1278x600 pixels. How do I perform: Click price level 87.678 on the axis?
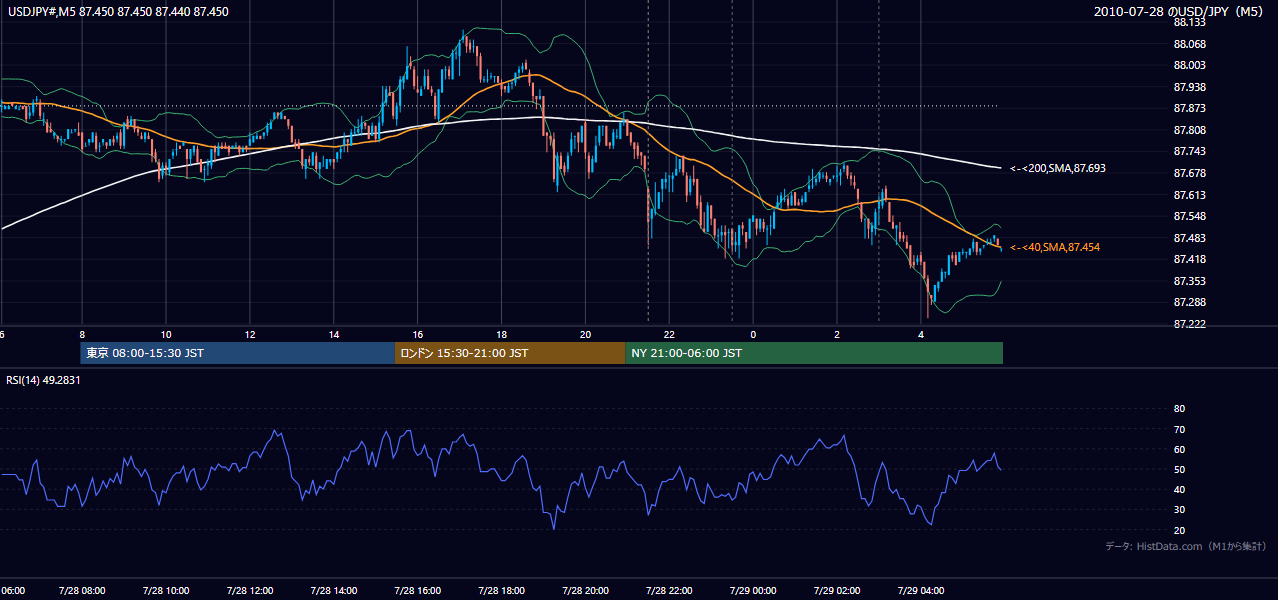click(1189, 173)
